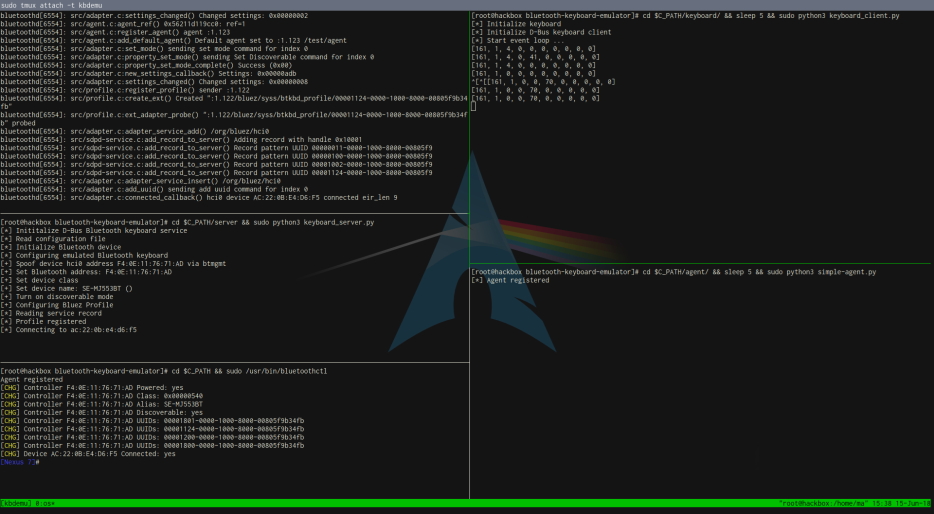Click the 'Turn on discoverable mode' line
Viewport: 934px width, 514px height.
(x=57, y=297)
